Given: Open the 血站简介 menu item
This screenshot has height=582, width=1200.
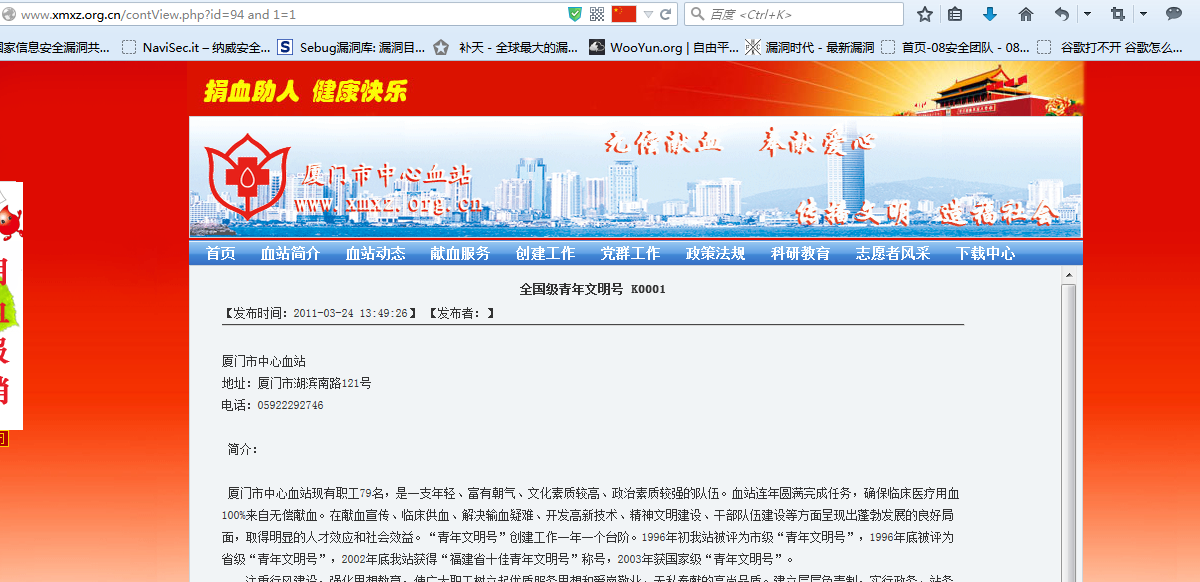Looking at the screenshot, I should pyautogui.click(x=291, y=253).
